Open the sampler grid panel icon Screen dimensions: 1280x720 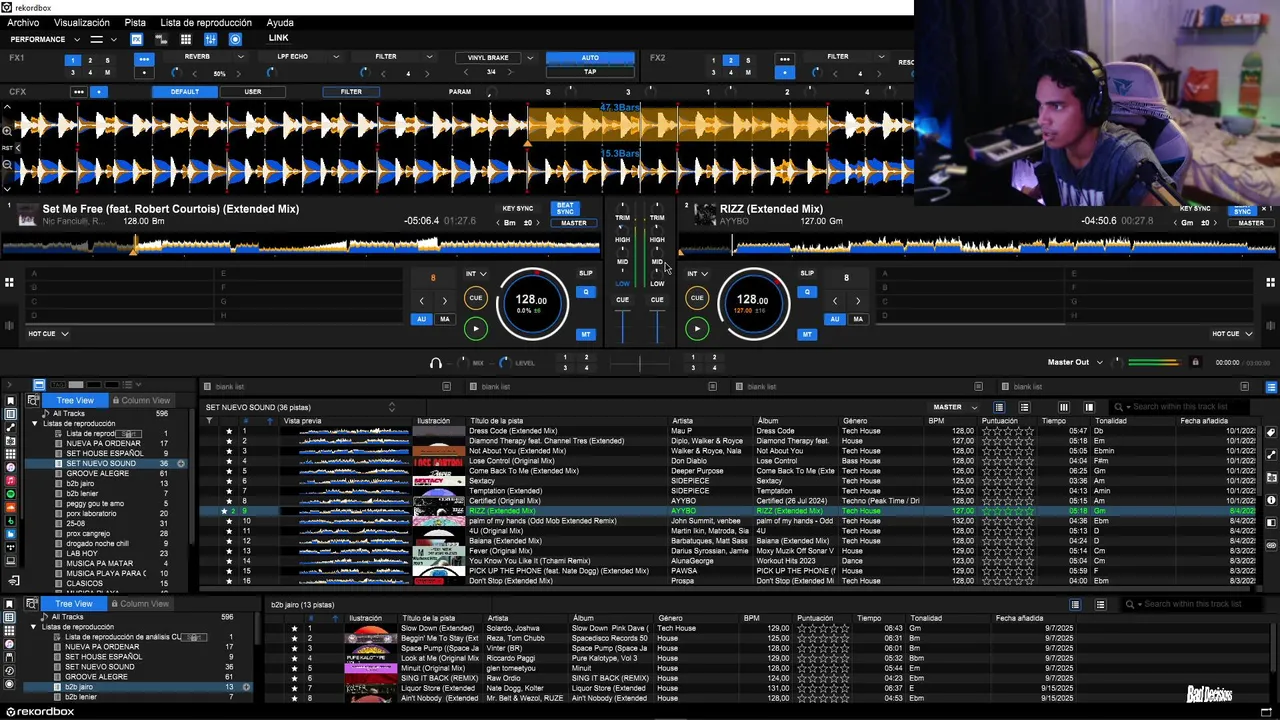tap(185, 39)
